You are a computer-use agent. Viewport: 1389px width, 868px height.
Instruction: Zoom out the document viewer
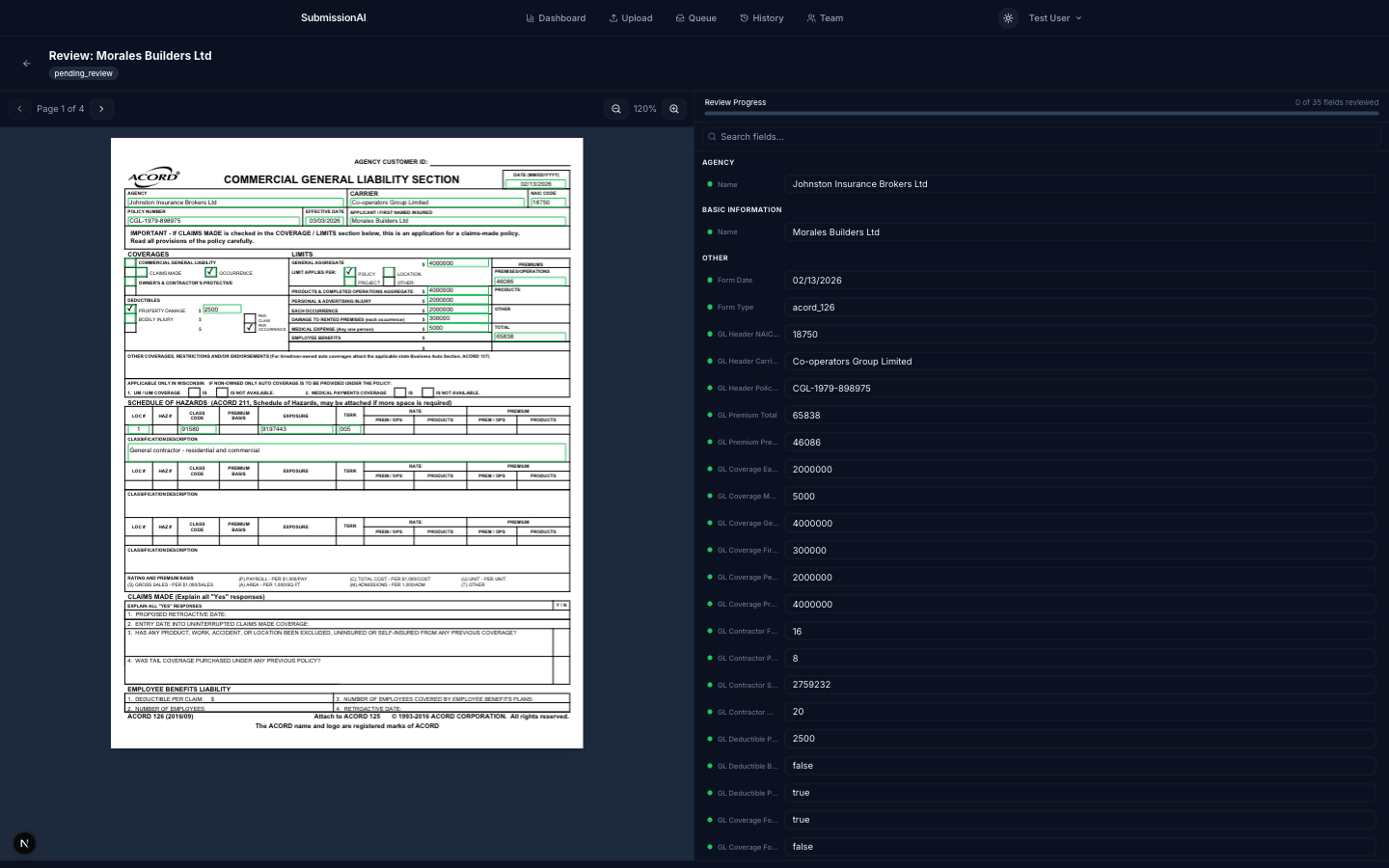pos(616,109)
